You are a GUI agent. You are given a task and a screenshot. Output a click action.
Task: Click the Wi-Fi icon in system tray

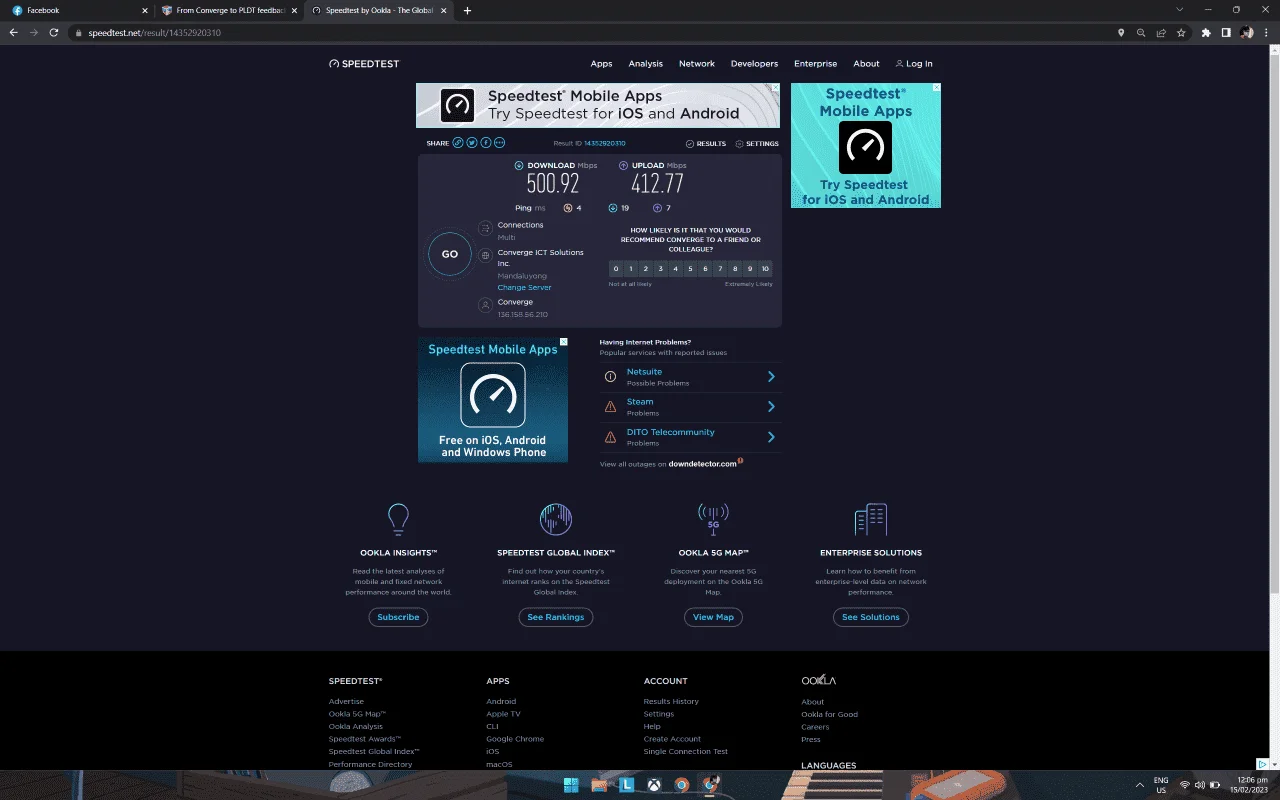1185,785
